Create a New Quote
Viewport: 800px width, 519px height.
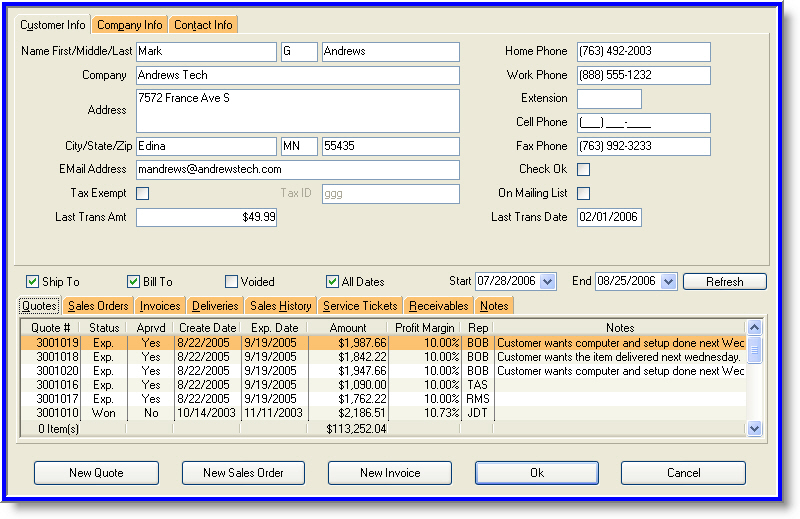96,473
